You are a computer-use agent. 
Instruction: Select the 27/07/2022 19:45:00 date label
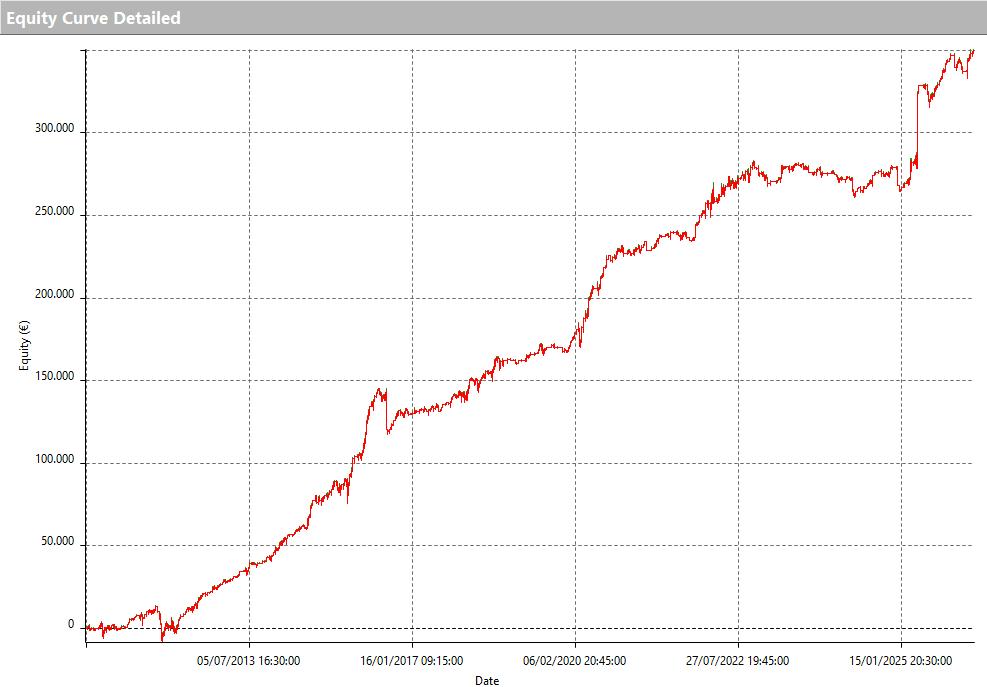click(x=738, y=660)
